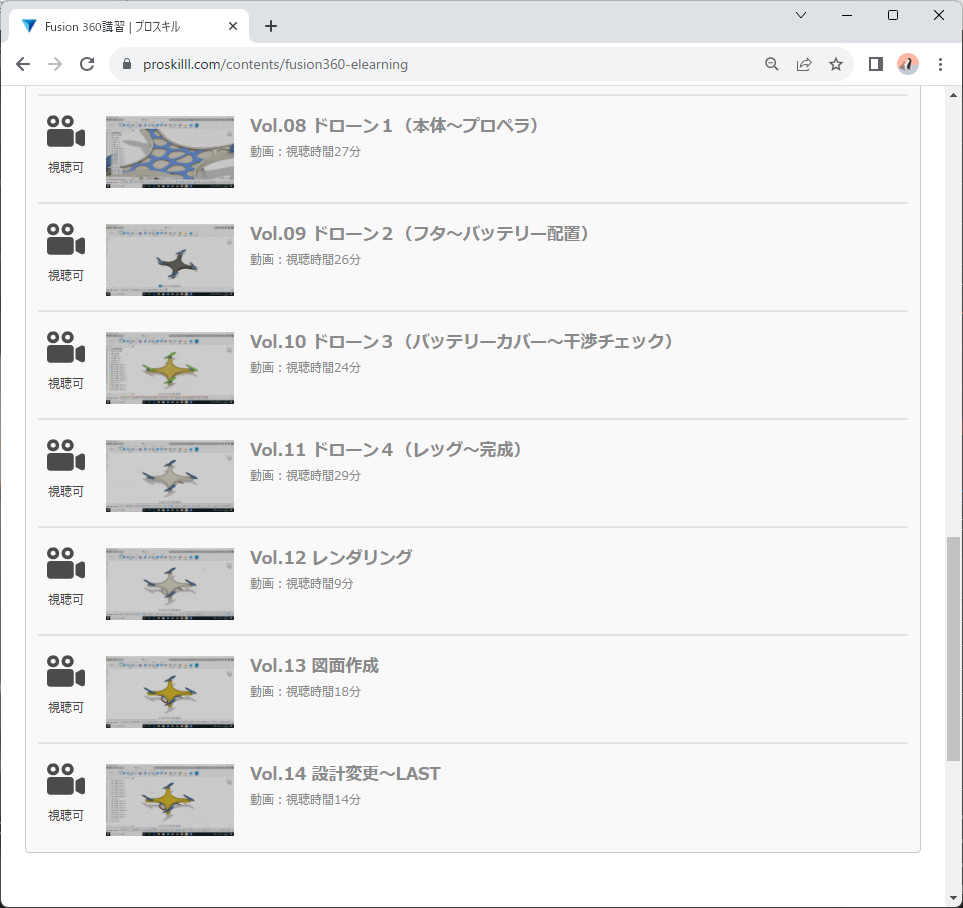Open title Vol.10 ドローン３ 干渉チェック
Image resolution: width=963 pixels, height=908 pixels.
[x=462, y=342]
